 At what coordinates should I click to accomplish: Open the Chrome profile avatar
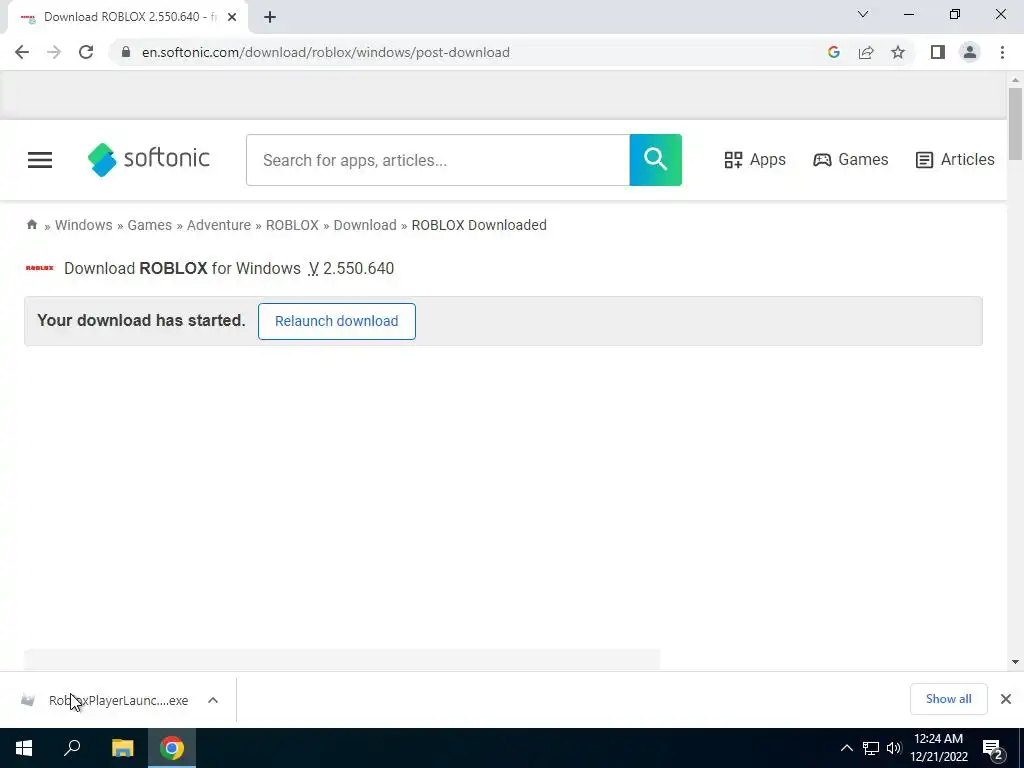point(970,52)
